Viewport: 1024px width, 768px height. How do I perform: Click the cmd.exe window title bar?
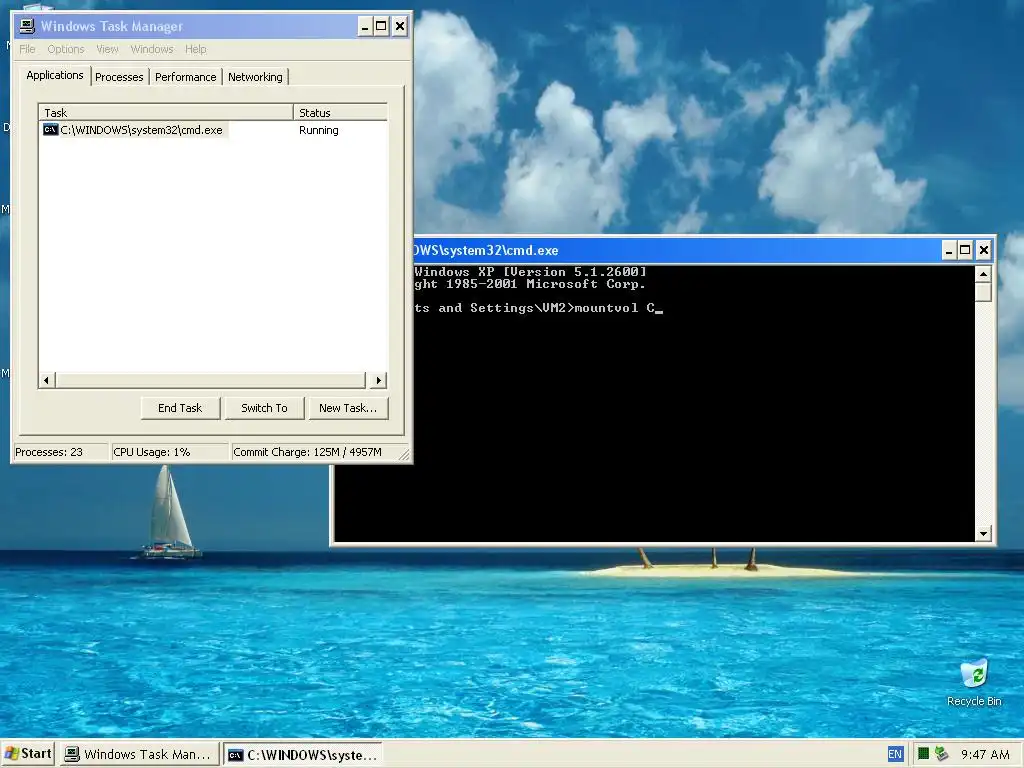click(676, 250)
